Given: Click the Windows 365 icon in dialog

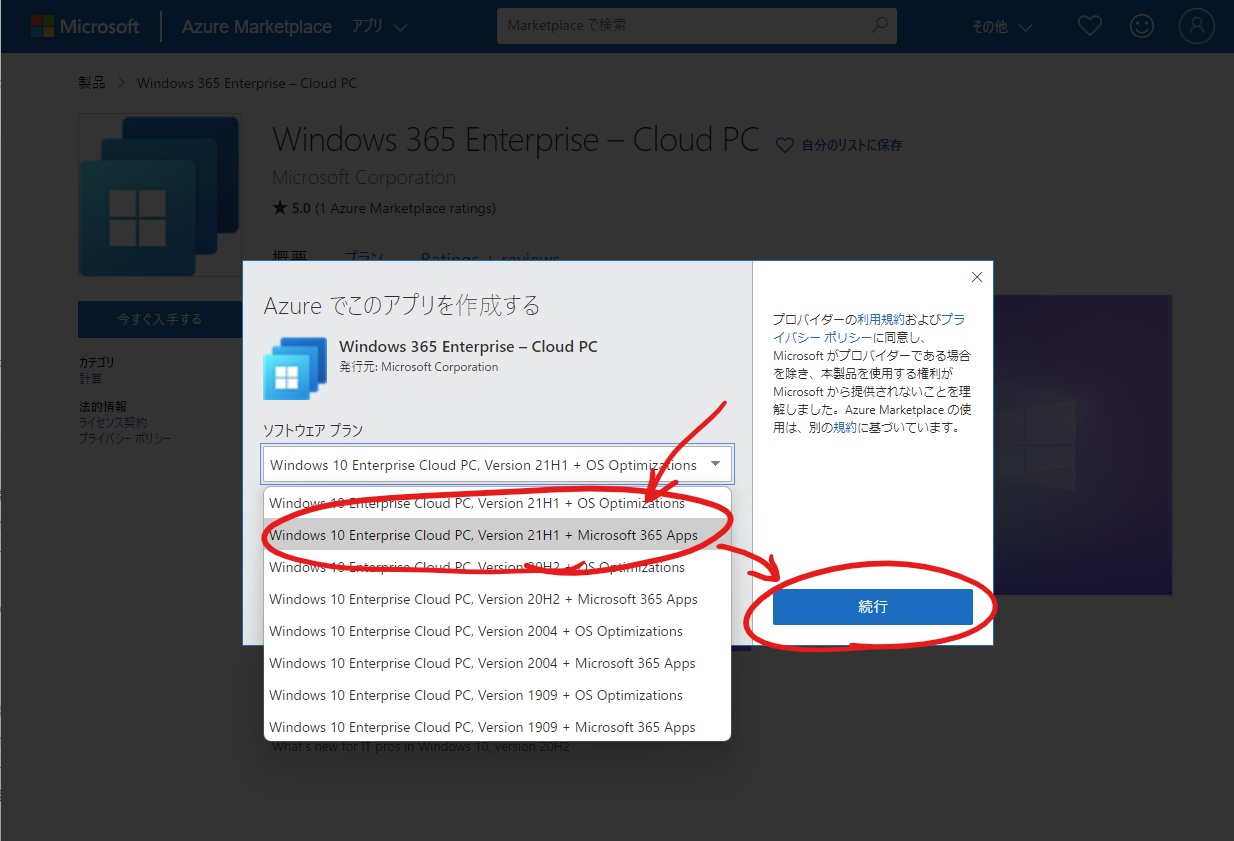Looking at the screenshot, I should pyautogui.click(x=295, y=368).
